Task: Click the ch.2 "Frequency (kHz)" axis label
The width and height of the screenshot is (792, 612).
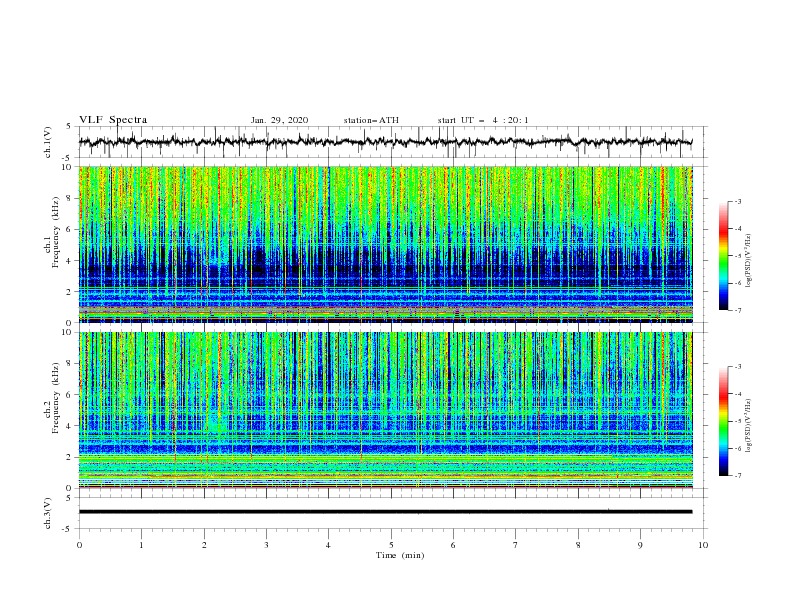Action: 55,397
